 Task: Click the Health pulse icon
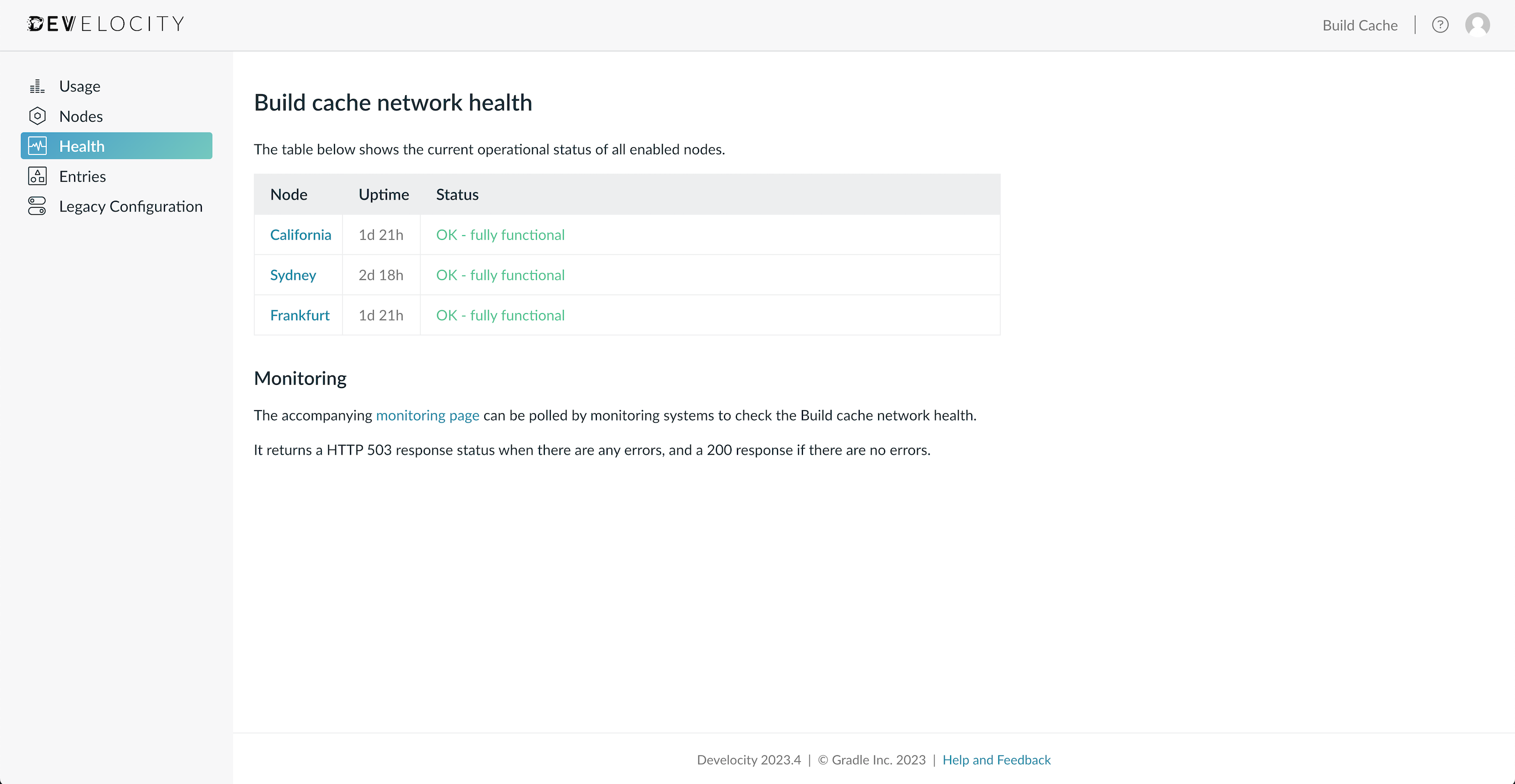click(x=37, y=146)
